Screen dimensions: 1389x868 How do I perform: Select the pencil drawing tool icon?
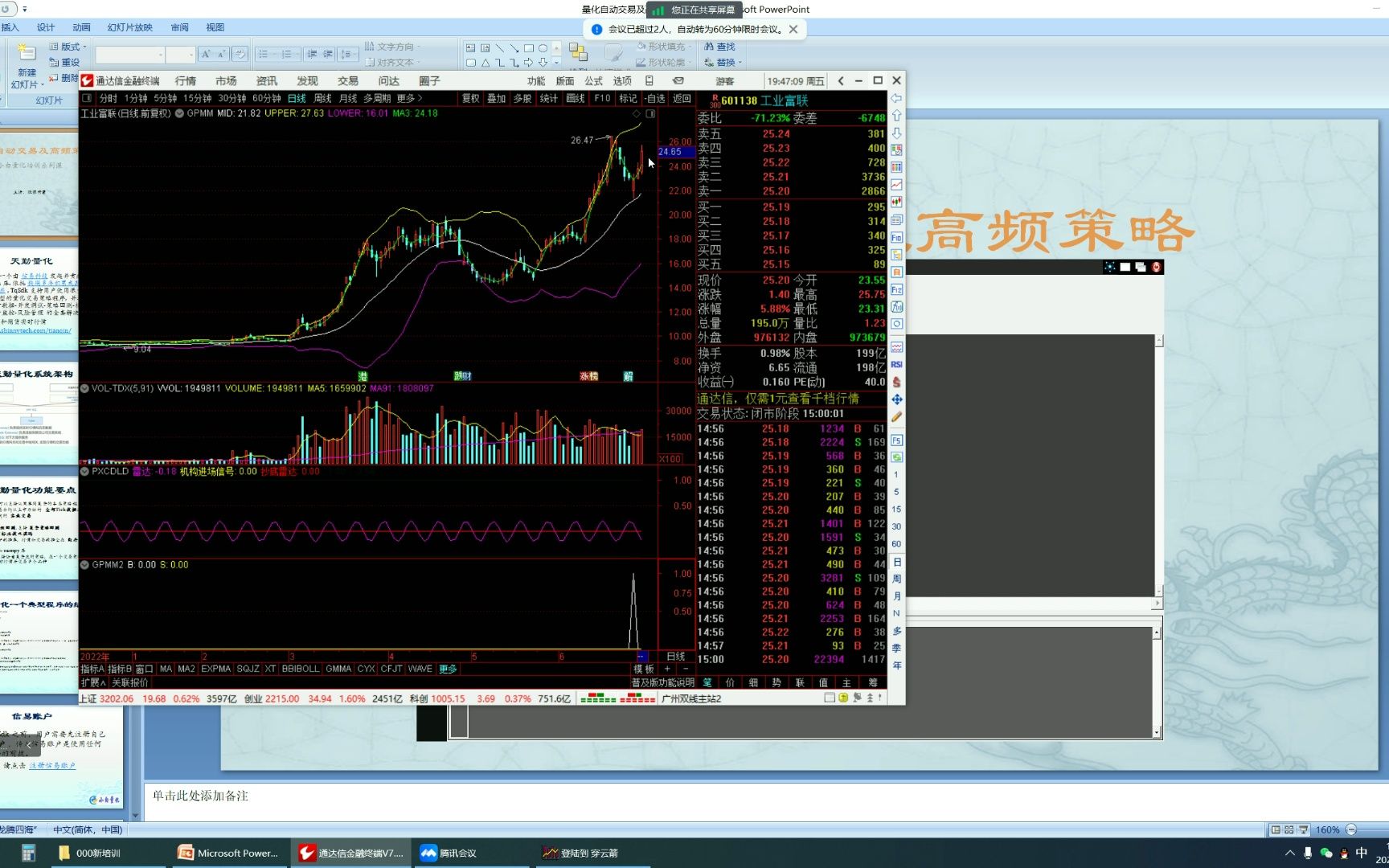point(896,417)
